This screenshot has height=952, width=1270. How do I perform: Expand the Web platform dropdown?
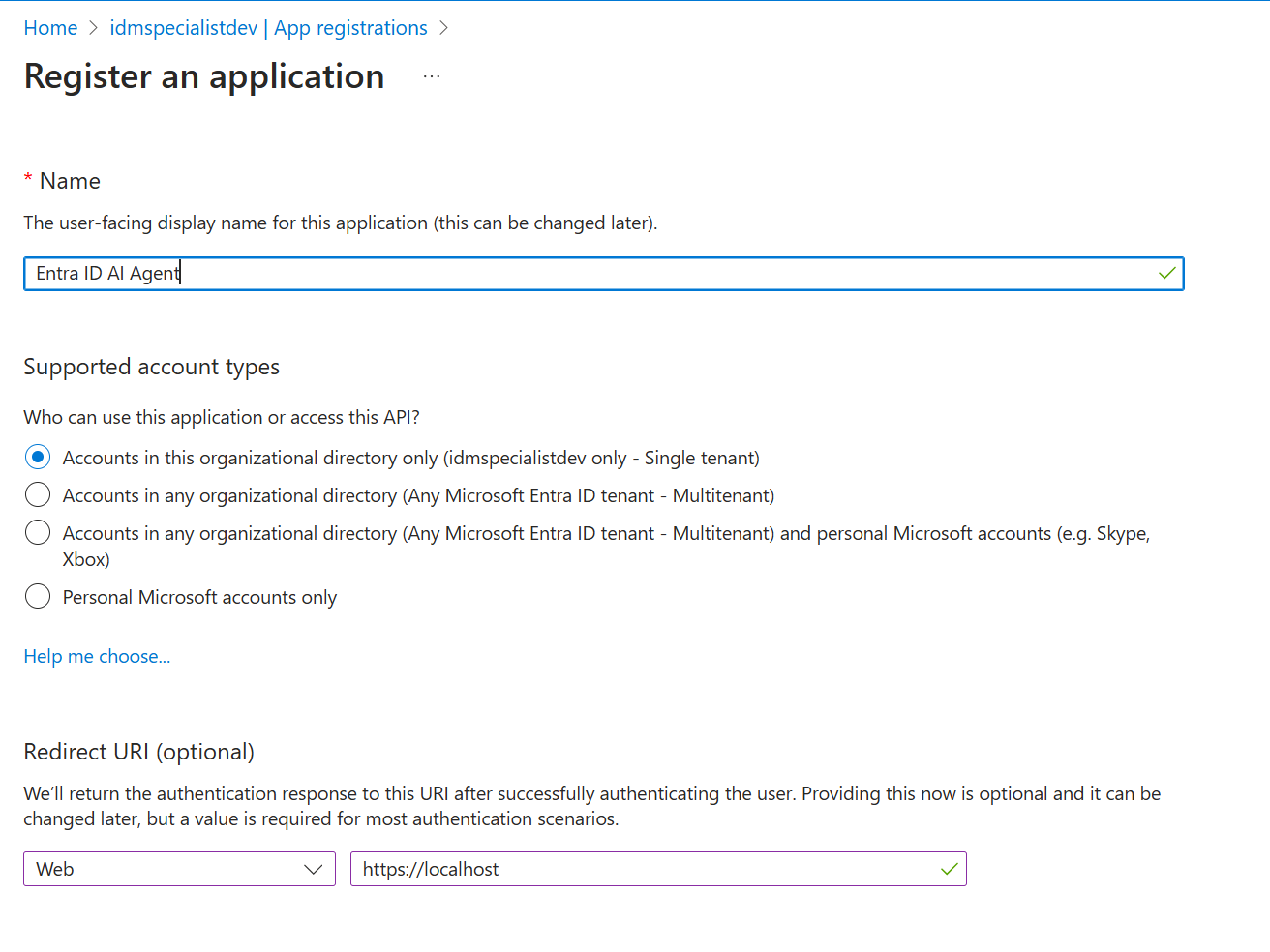tap(180, 869)
